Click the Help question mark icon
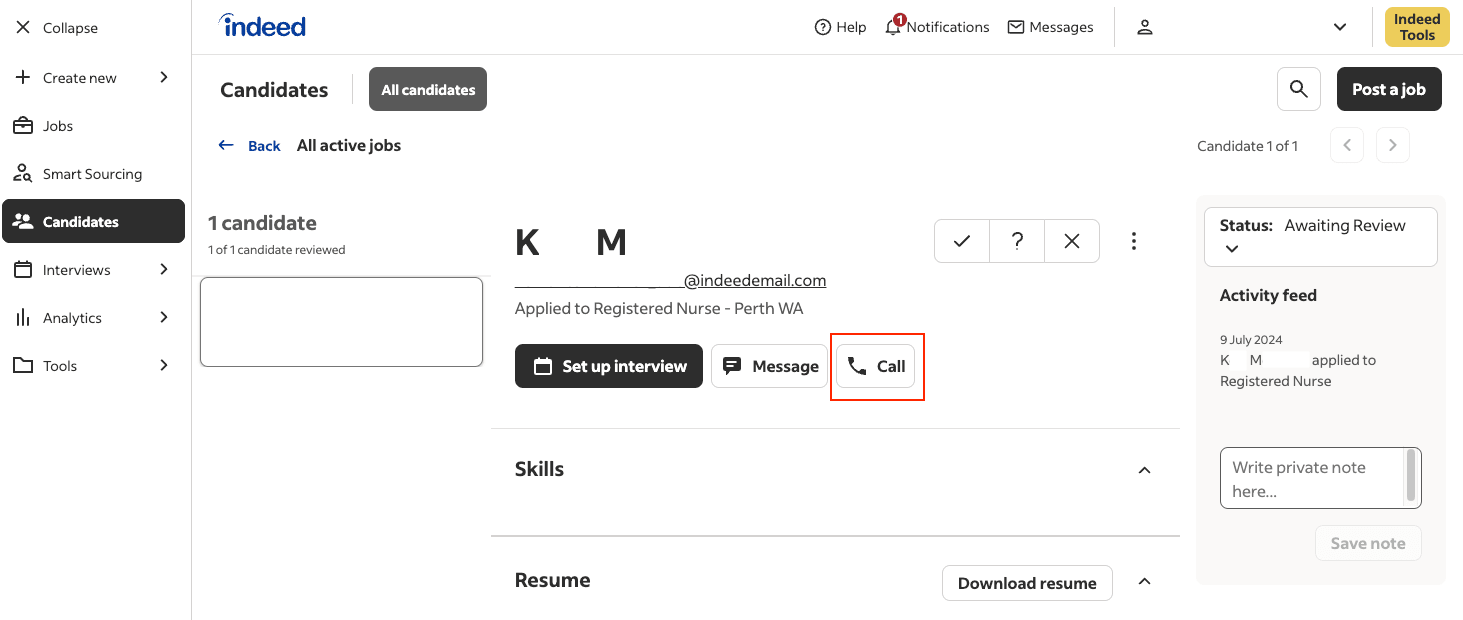 [x=823, y=27]
